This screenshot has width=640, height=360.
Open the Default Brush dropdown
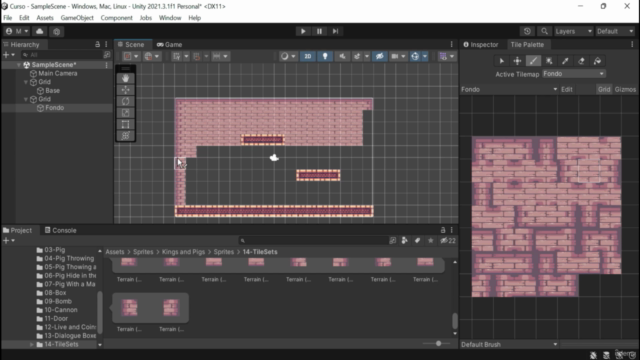pyautogui.click(x=509, y=344)
